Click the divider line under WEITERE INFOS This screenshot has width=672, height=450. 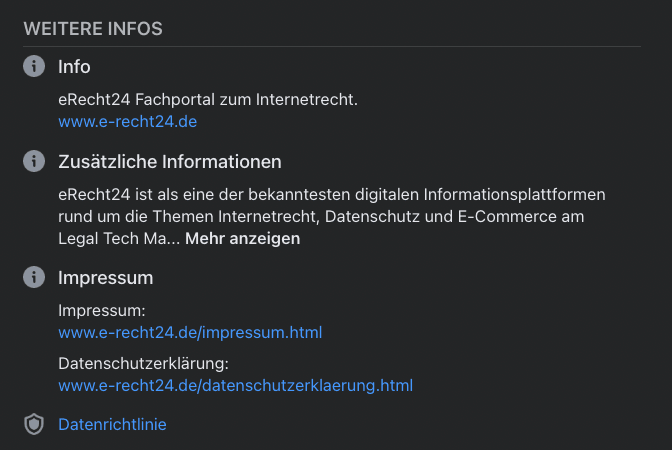coord(331,46)
